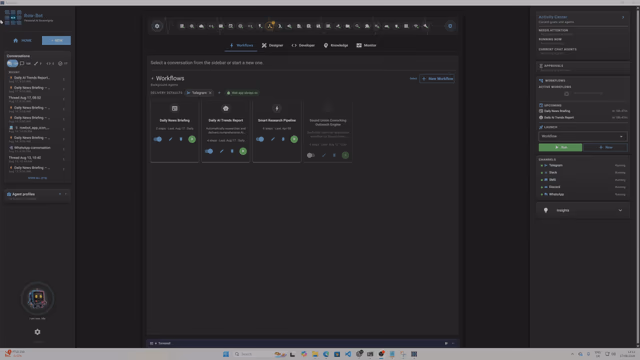Click the New button in Launch section

pyautogui.click(x=605, y=147)
